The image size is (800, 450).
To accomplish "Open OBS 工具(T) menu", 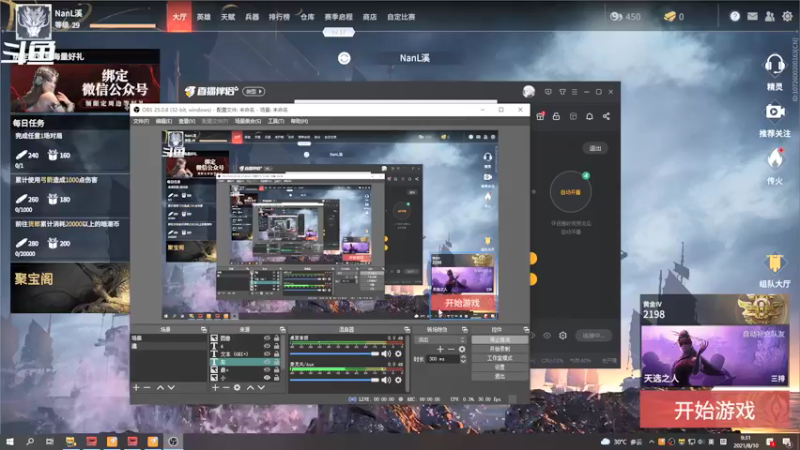I will pos(276,121).
